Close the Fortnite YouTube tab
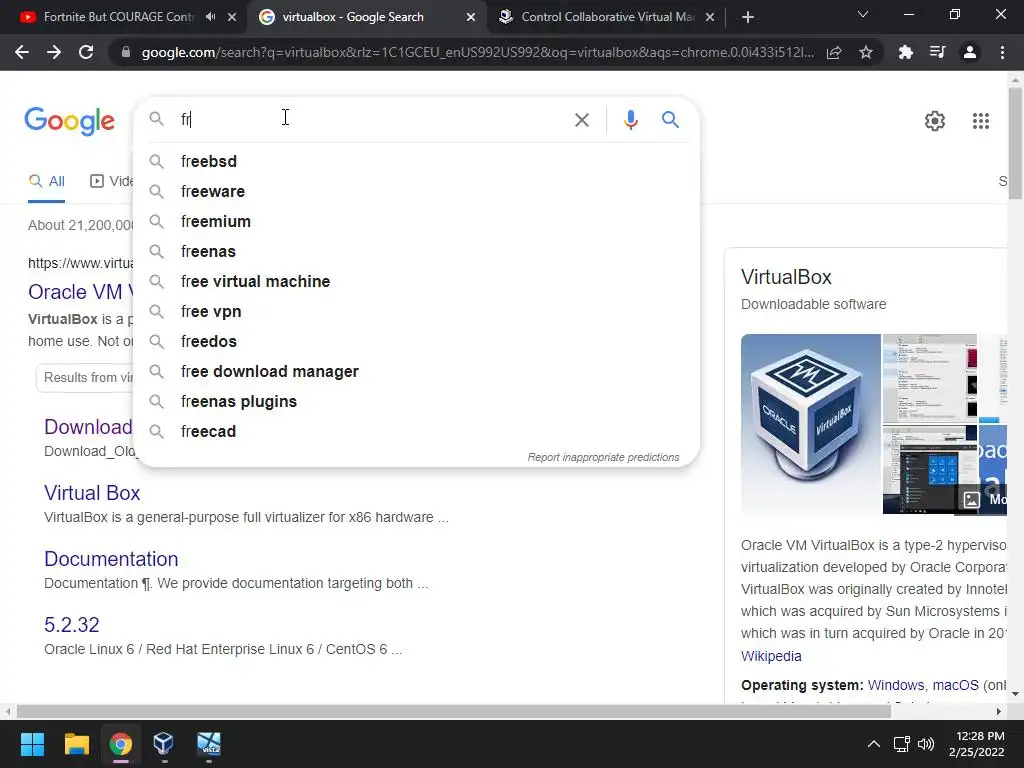The image size is (1024, 768). click(232, 17)
